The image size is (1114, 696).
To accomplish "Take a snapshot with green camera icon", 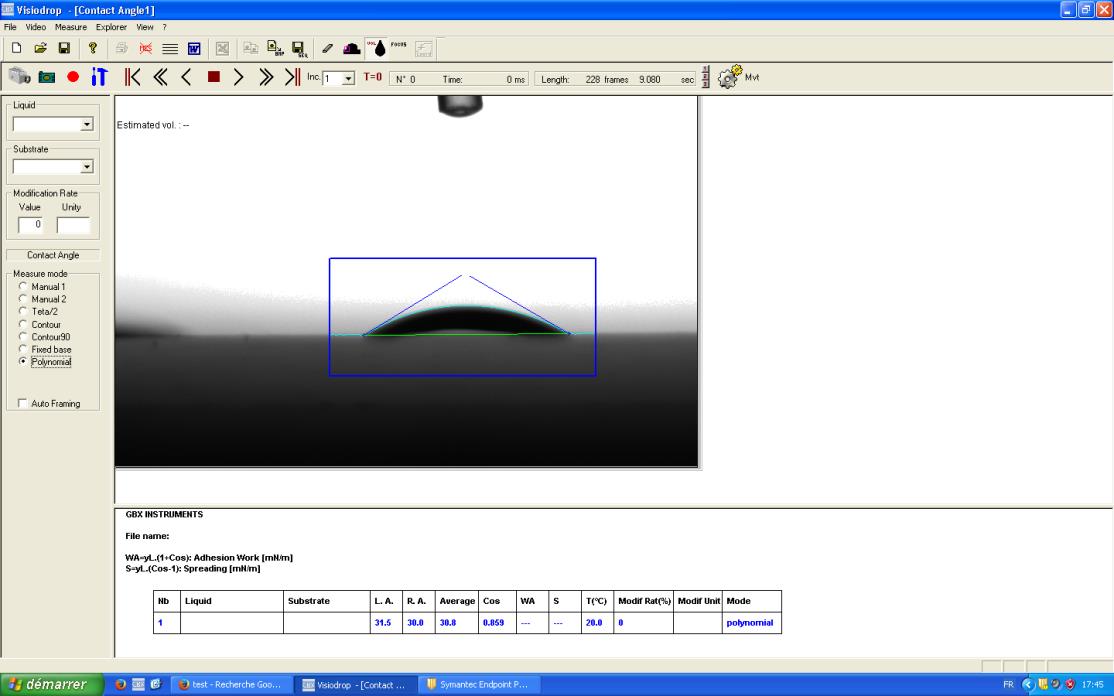I will [47, 77].
